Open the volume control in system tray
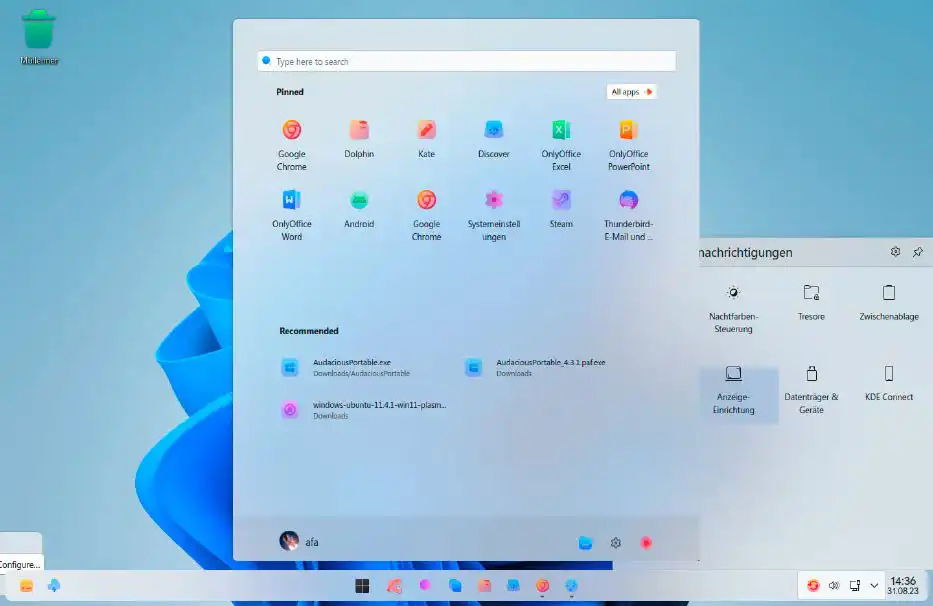933x606 pixels. click(x=834, y=586)
